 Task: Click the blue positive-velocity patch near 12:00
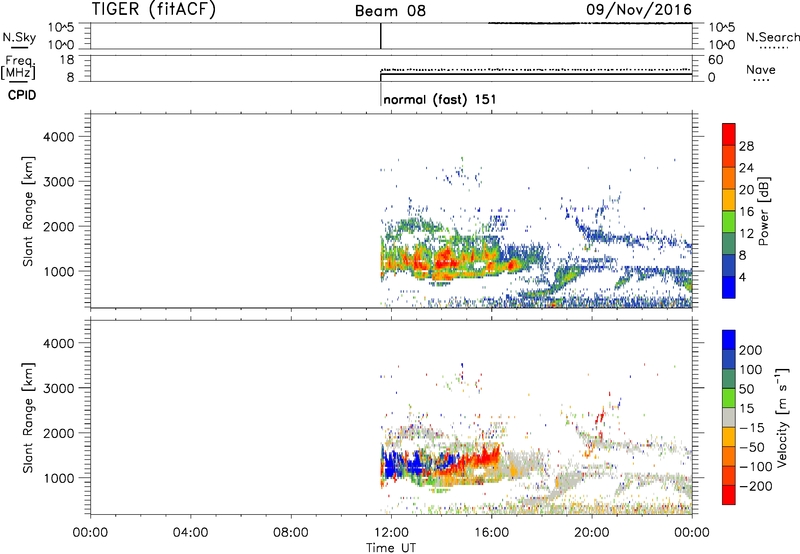pyautogui.click(x=392, y=464)
